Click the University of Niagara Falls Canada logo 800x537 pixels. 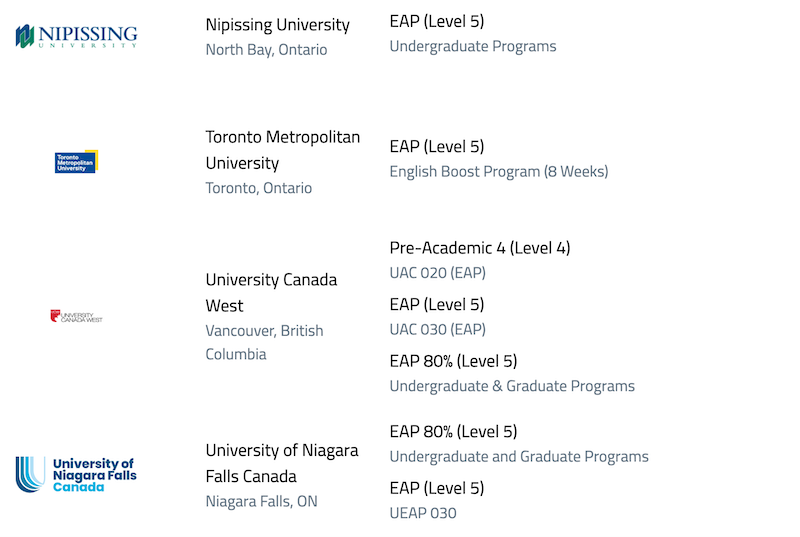[77, 475]
